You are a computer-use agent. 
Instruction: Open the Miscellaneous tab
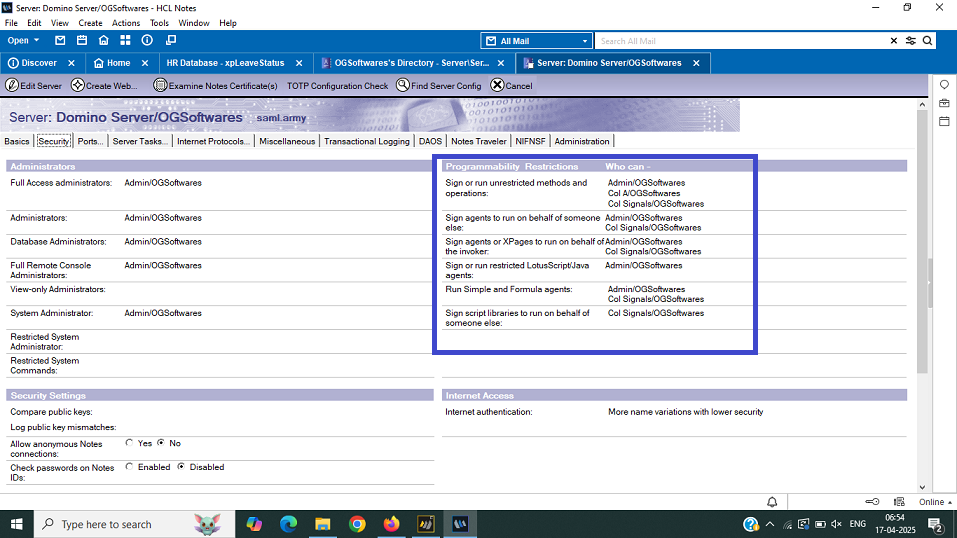(287, 141)
